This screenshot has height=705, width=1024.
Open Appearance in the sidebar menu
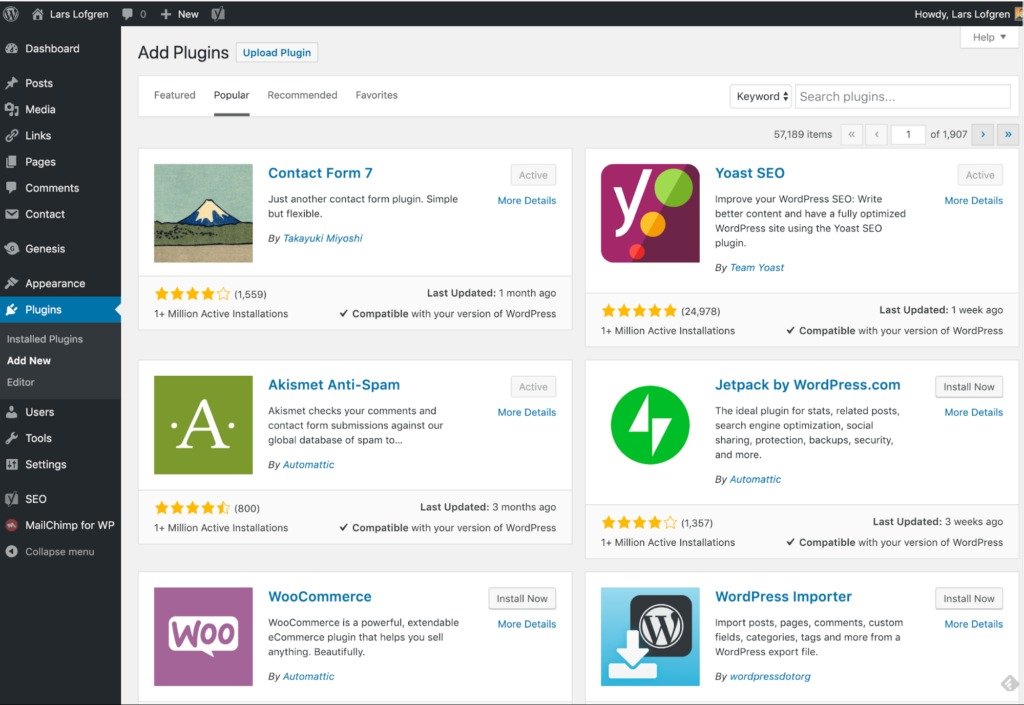[x=55, y=283]
